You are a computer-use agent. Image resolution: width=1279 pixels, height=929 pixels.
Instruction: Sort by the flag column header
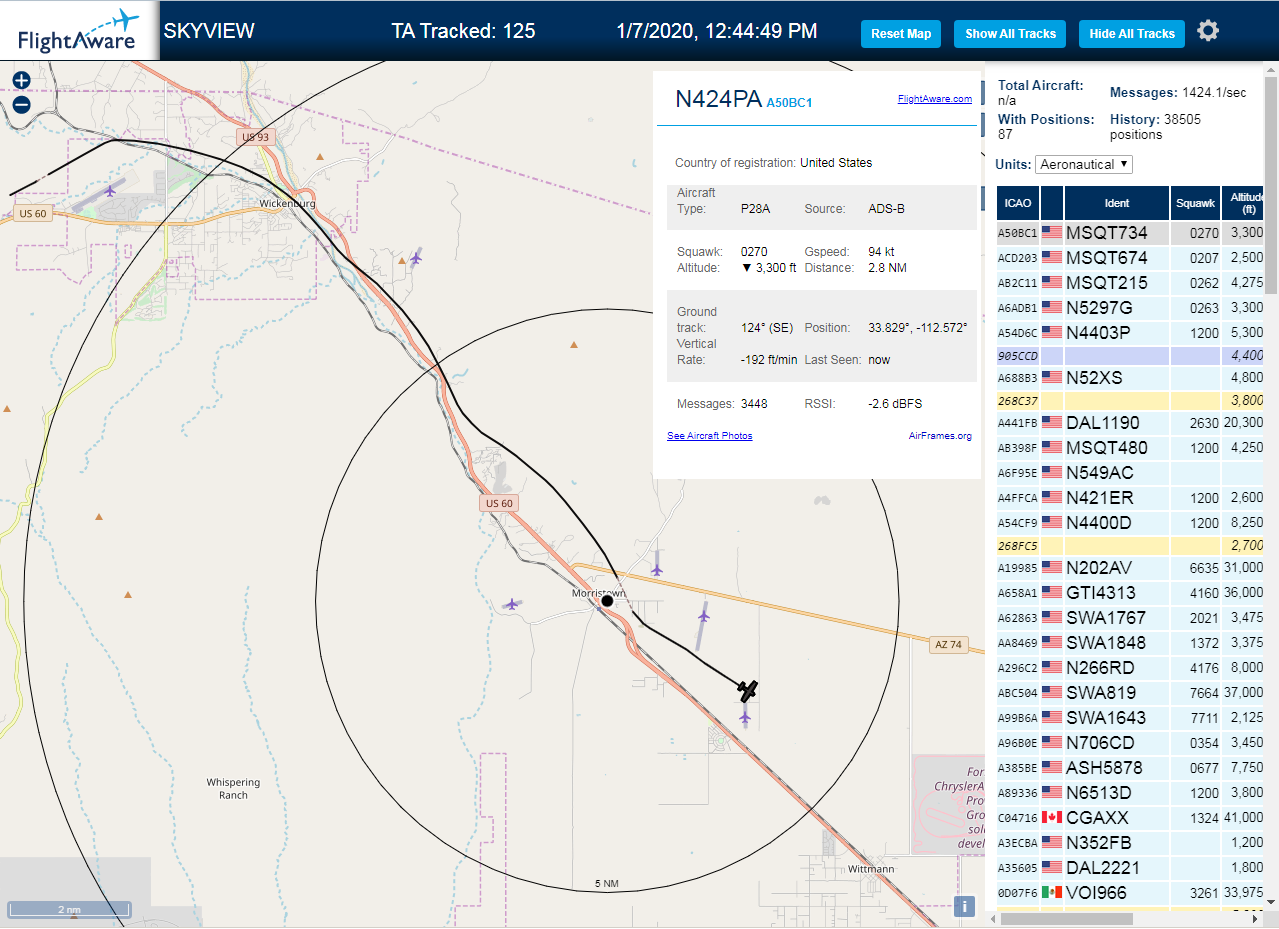pos(1052,203)
